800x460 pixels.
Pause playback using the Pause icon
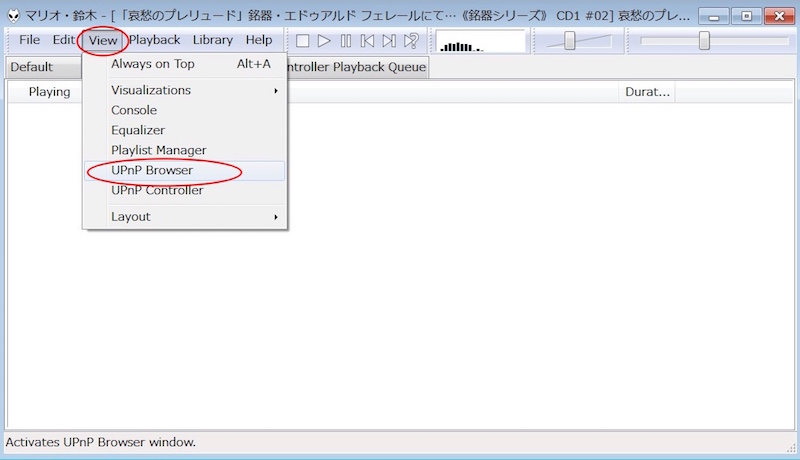pyautogui.click(x=346, y=41)
